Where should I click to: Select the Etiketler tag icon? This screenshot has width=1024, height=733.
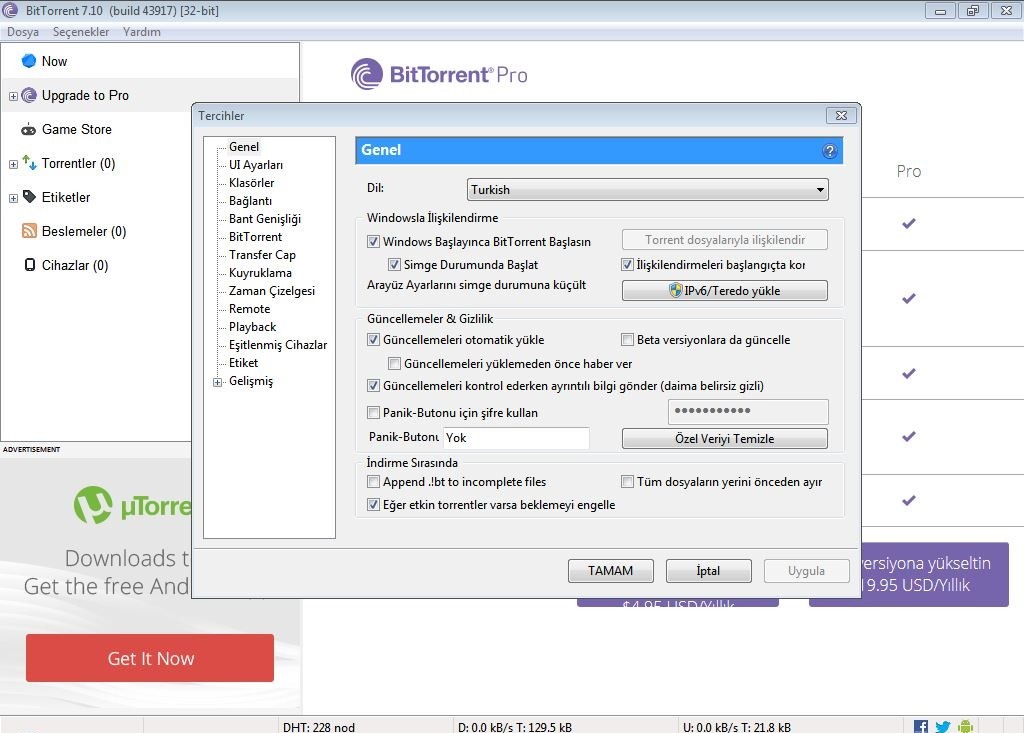(29, 197)
